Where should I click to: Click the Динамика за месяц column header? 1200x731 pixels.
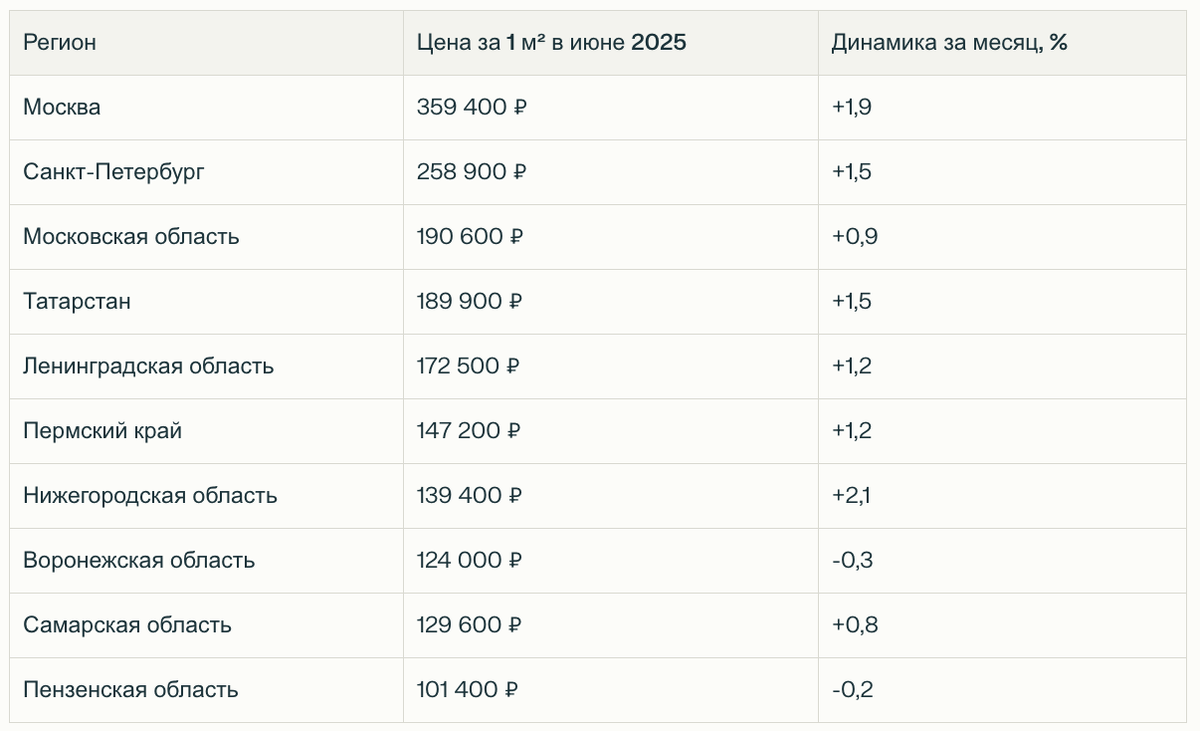click(x=949, y=43)
